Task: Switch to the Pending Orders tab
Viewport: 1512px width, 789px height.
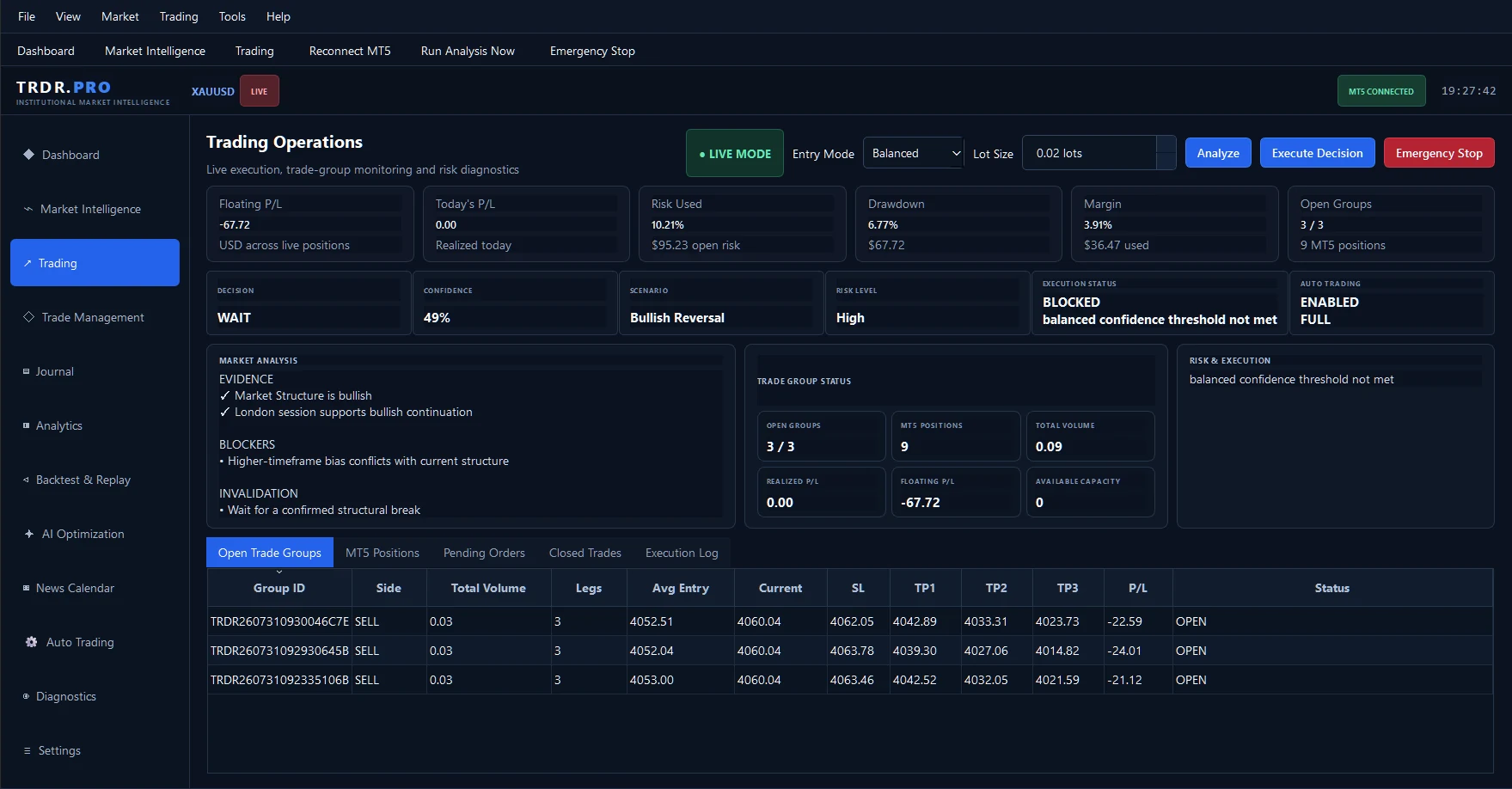Action: tap(484, 553)
